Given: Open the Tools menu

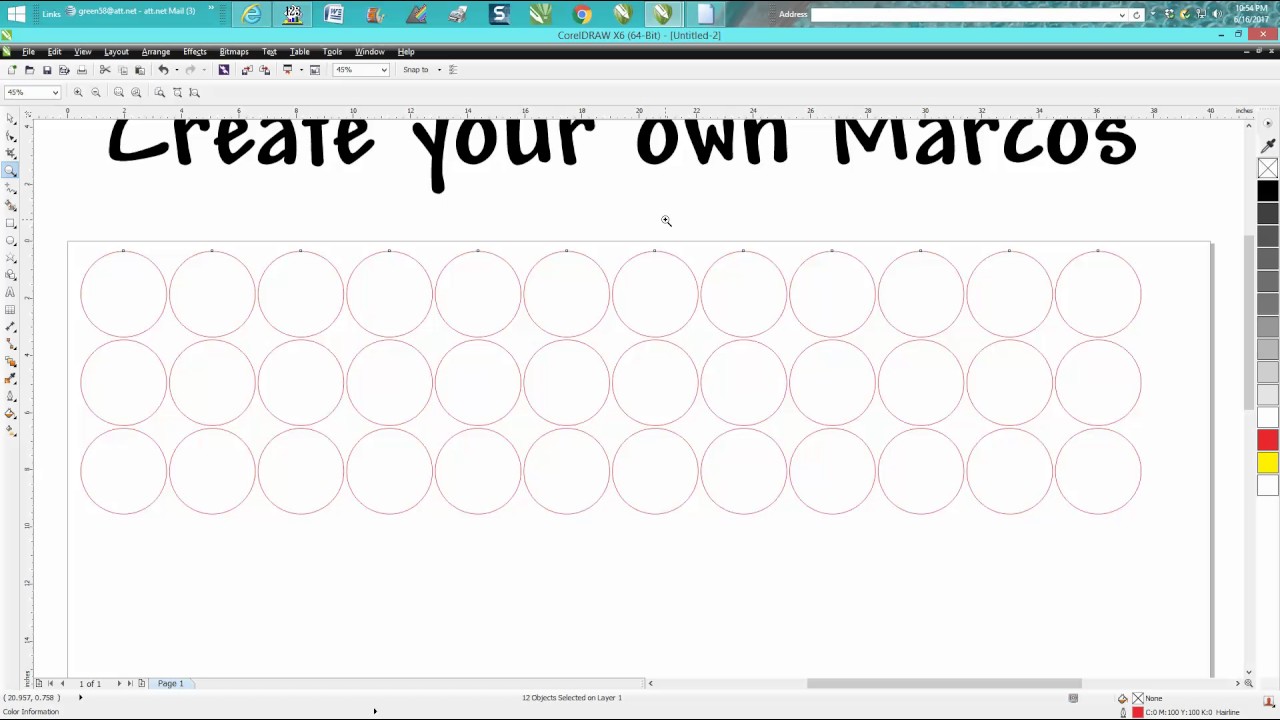Looking at the screenshot, I should [332, 51].
